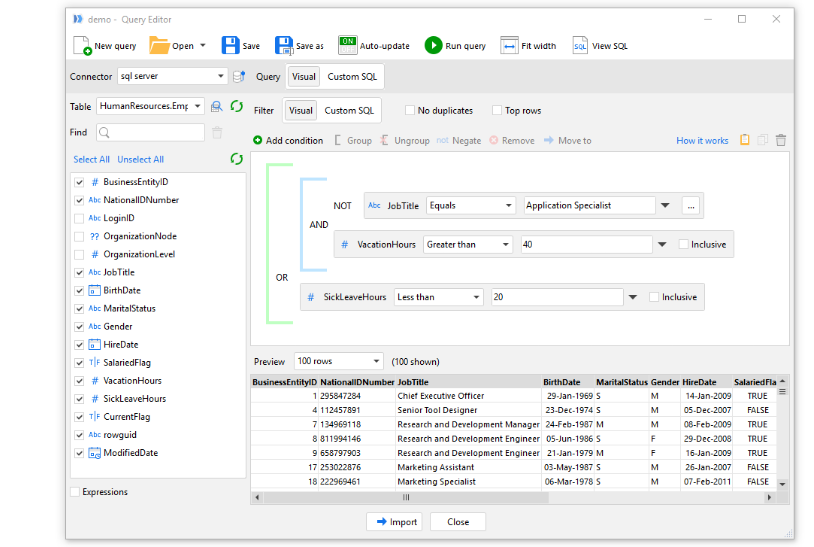Toggle the Auto-update ON/OFF icon
This screenshot has width=814, height=547.
(x=347, y=46)
